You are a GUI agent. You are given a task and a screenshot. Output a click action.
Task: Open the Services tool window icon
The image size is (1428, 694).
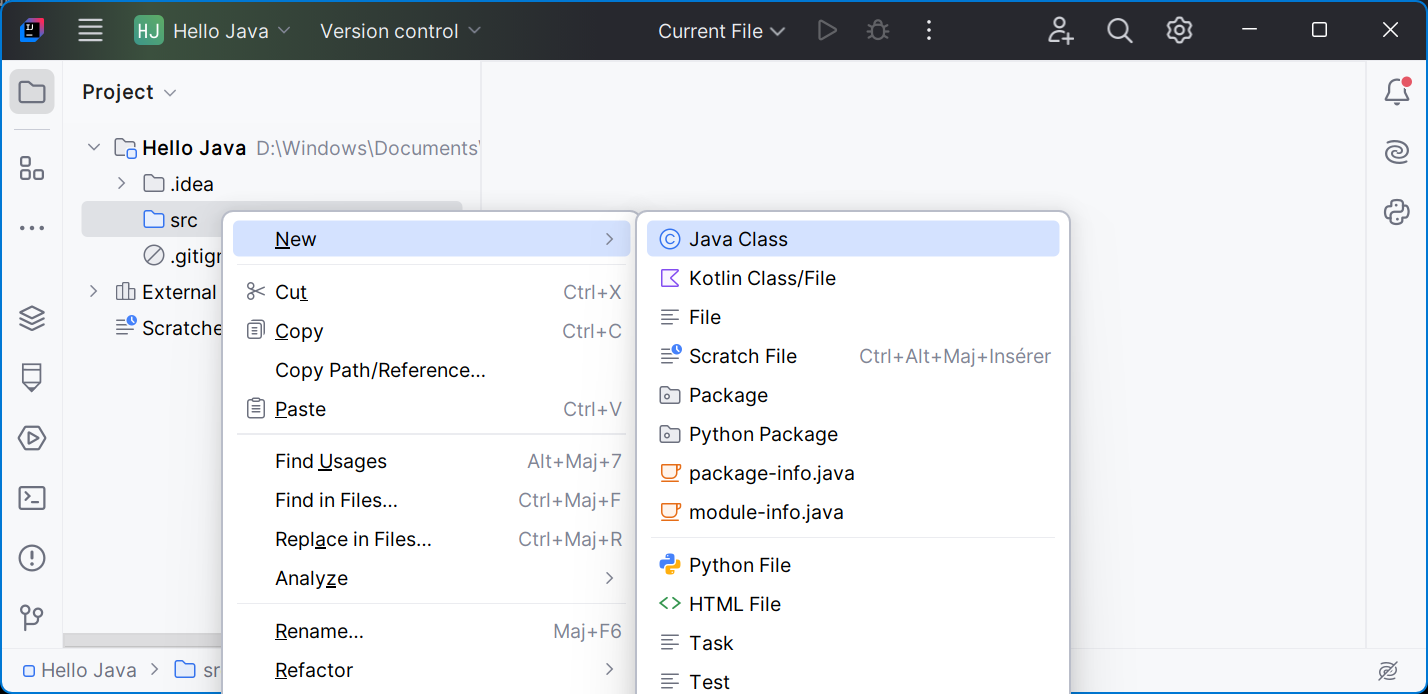(32, 439)
